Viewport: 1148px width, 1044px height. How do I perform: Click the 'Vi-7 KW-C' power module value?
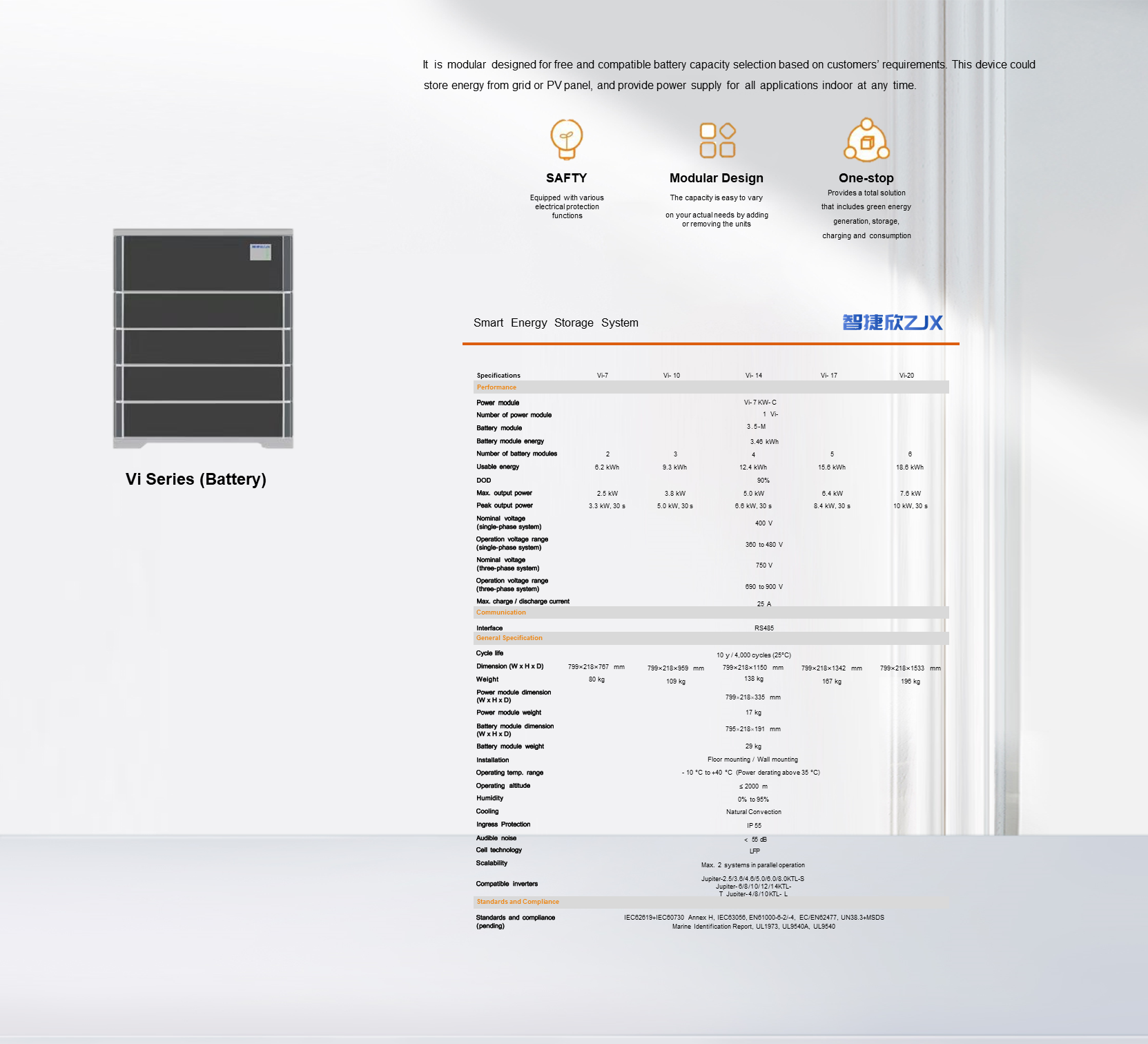pyautogui.click(x=760, y=403)
